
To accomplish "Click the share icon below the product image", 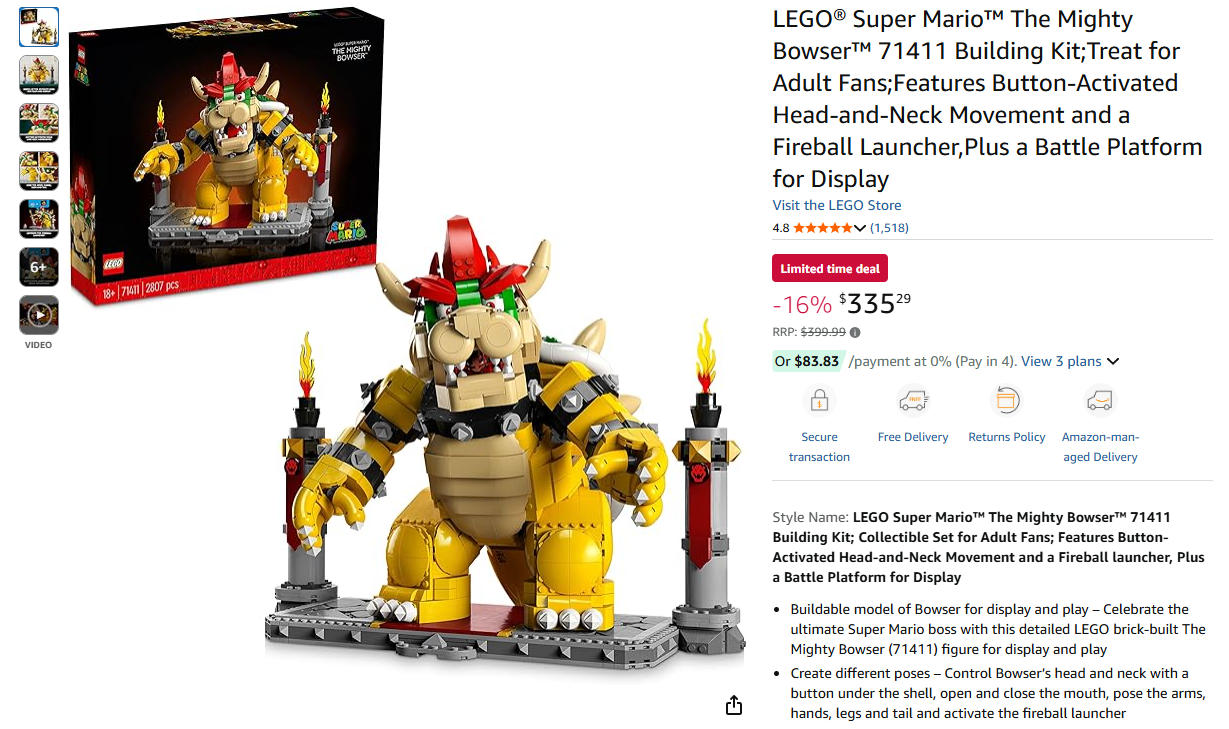I will pyautogui.click(x=734, y=705).
